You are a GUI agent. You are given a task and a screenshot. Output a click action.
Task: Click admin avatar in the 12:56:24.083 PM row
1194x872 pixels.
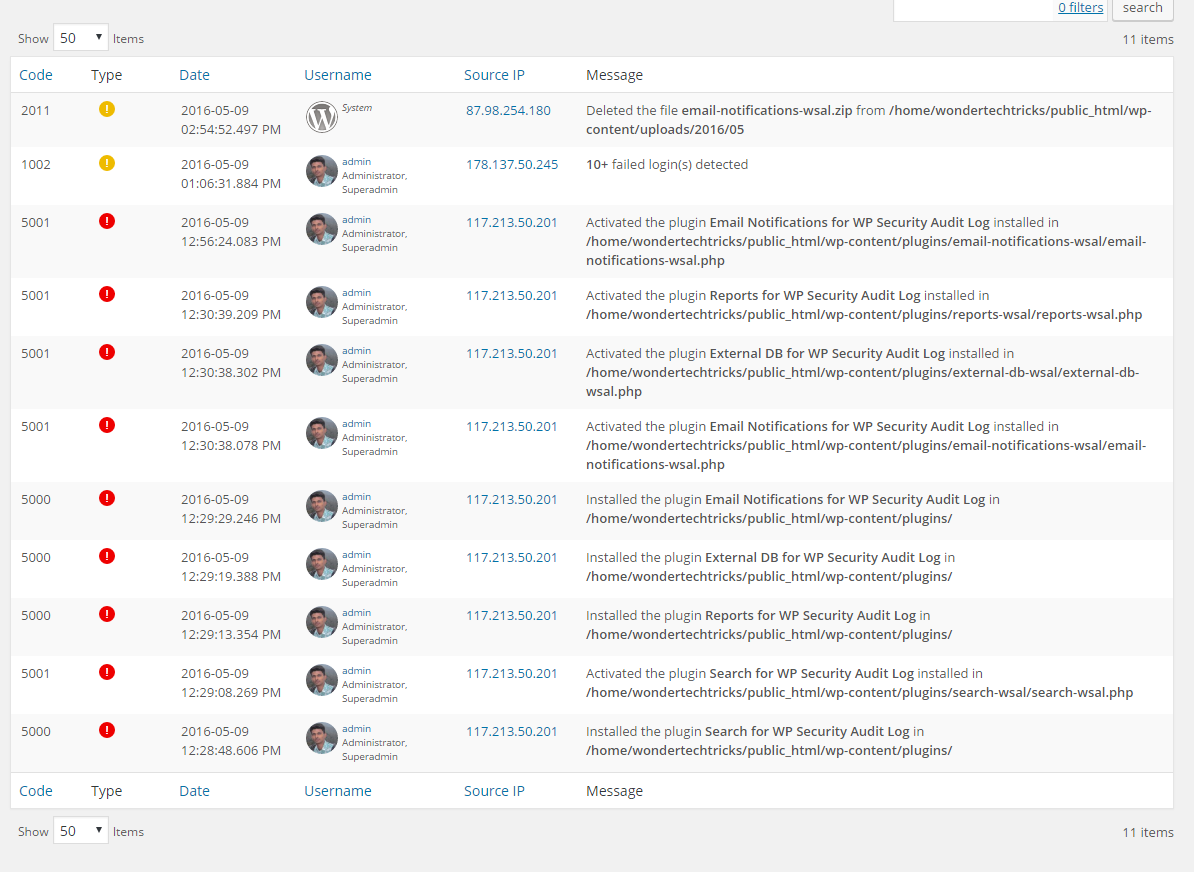(321, 229)
